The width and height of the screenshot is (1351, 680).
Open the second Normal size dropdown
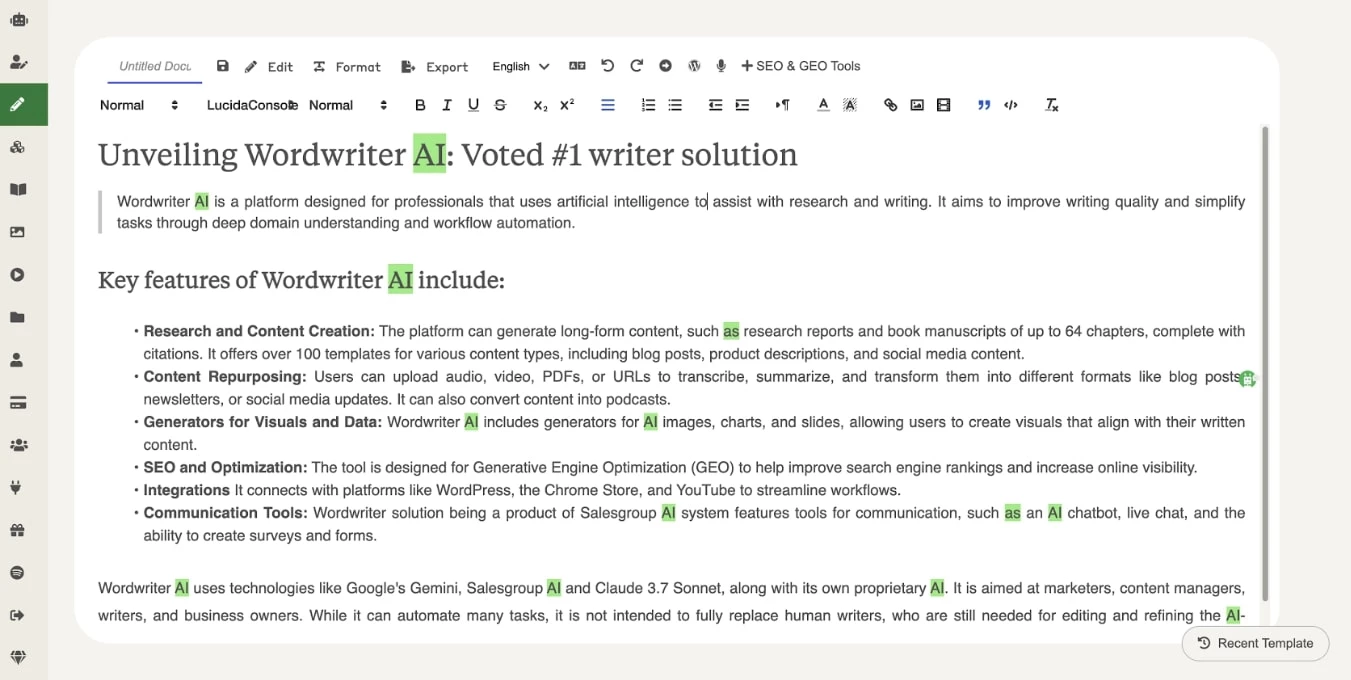(348, 105)
